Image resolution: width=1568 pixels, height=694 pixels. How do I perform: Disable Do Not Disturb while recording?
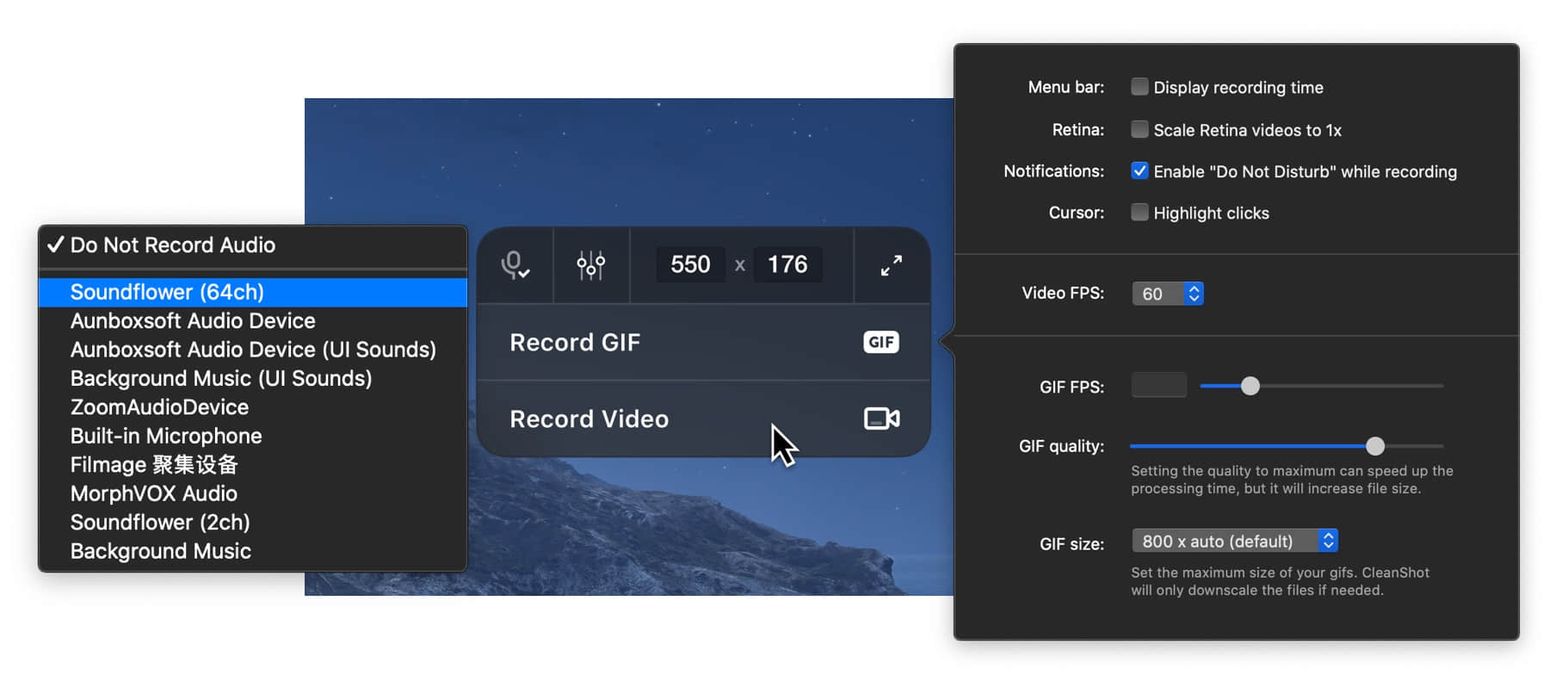pyautogui.click(x=1139, y=170)
